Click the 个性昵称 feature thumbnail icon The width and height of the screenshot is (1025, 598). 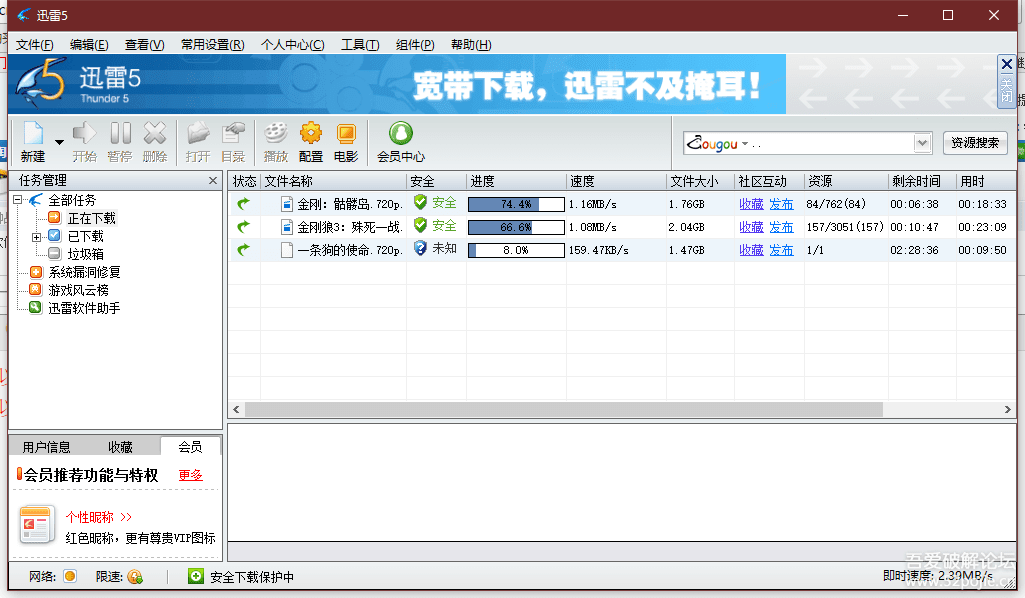coord(36,524)
